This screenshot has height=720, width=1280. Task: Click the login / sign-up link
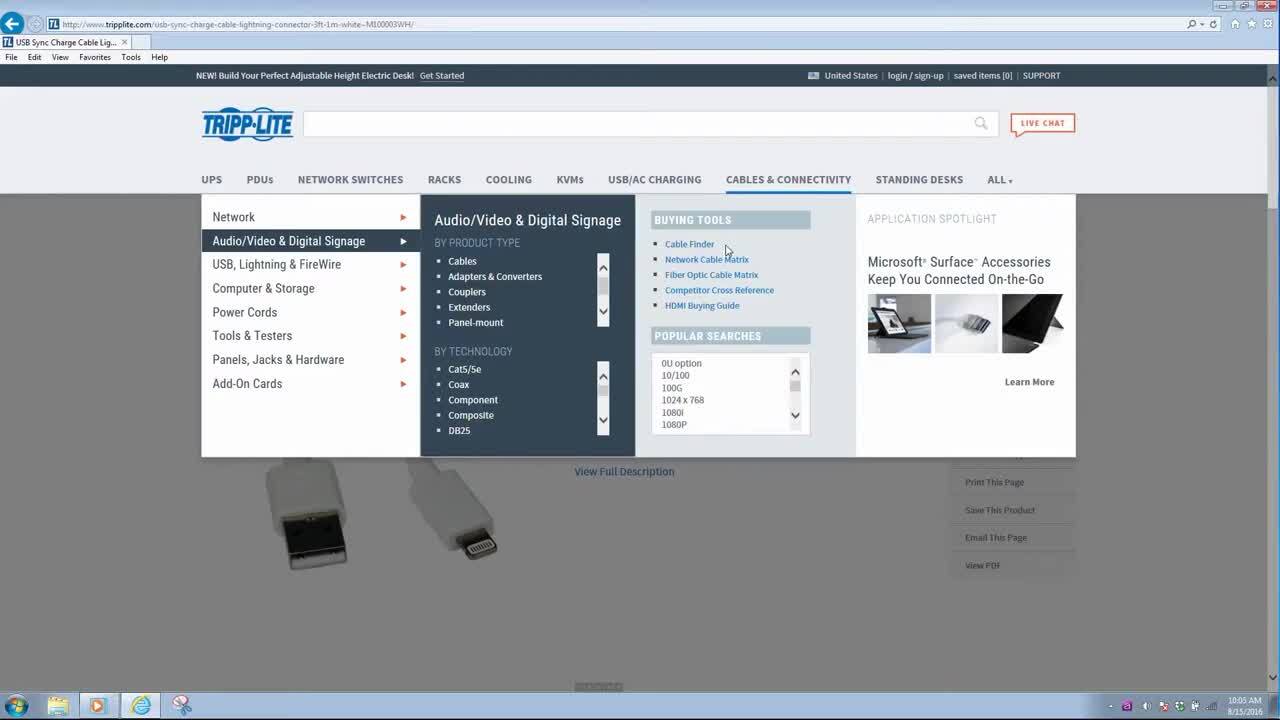tap(915, 75)
